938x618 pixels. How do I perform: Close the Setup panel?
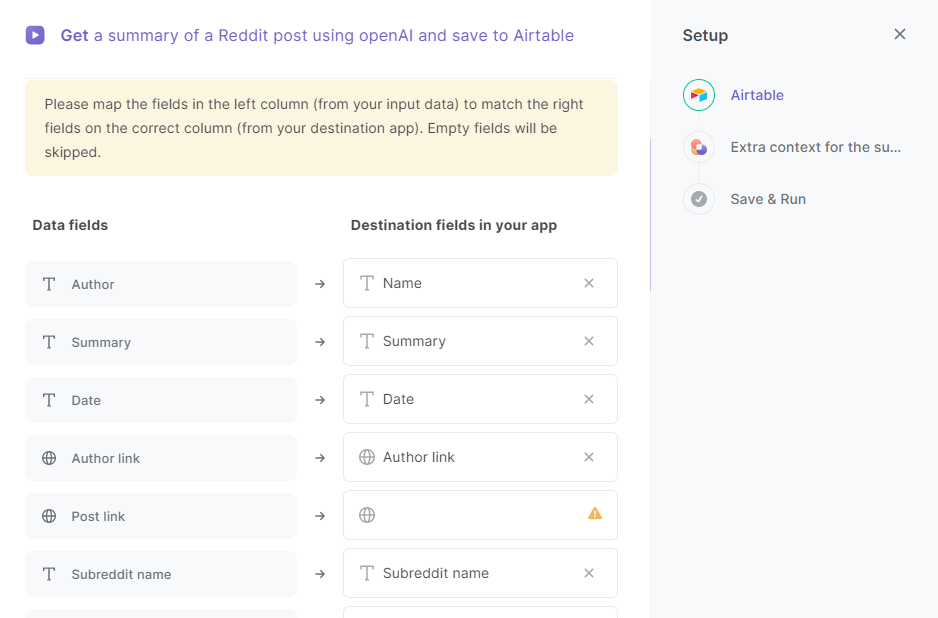point(899,33)
